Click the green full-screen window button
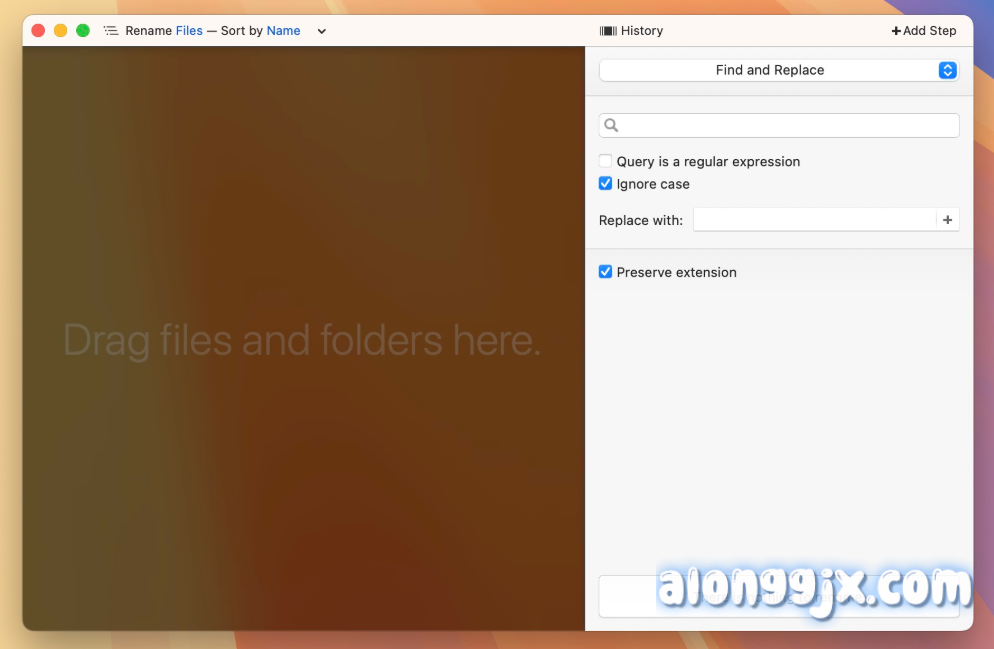This screenshot has width=994, height=649. (x=83, y=31)
